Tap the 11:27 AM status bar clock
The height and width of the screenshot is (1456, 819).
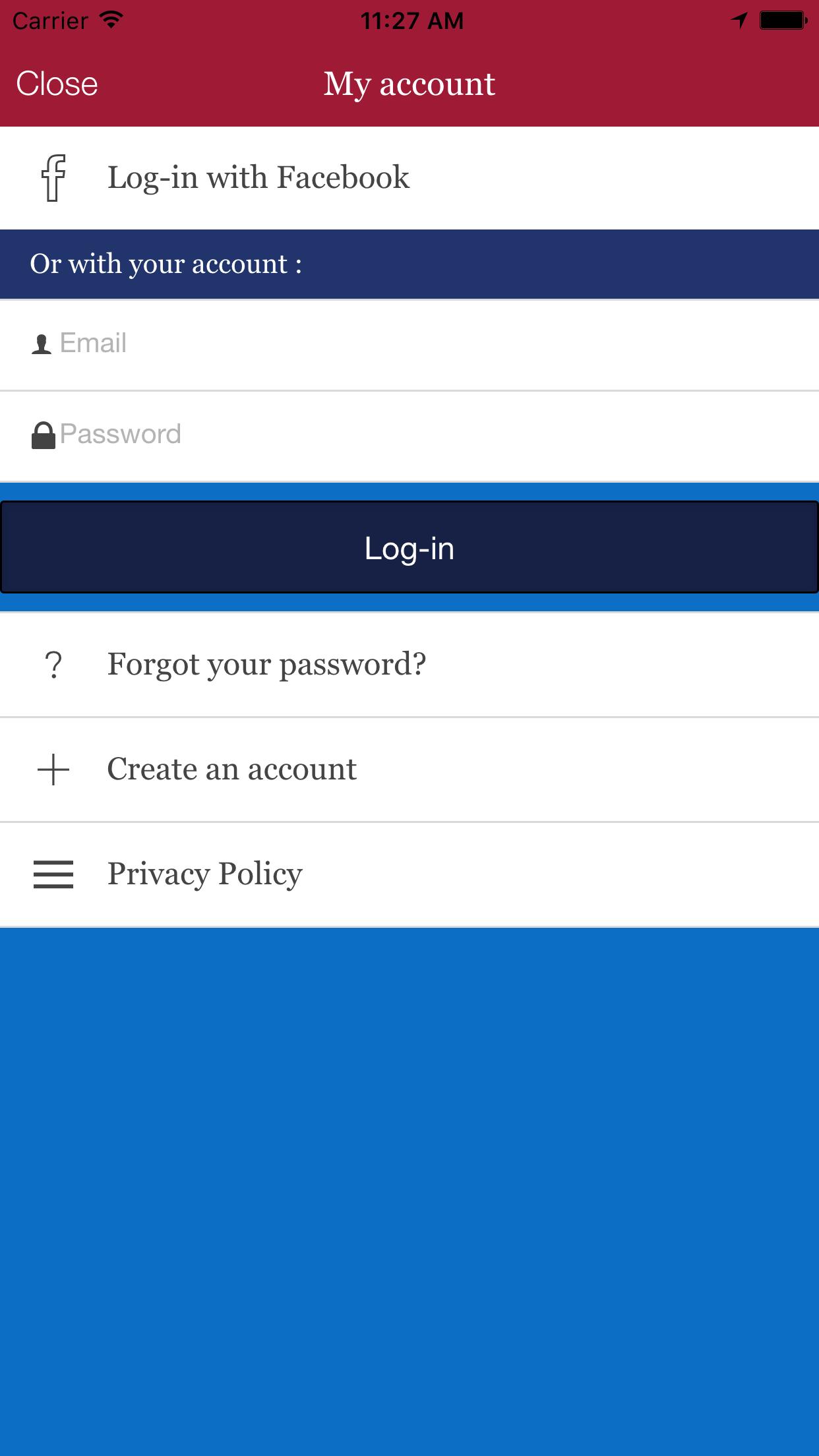pos(411,21)
